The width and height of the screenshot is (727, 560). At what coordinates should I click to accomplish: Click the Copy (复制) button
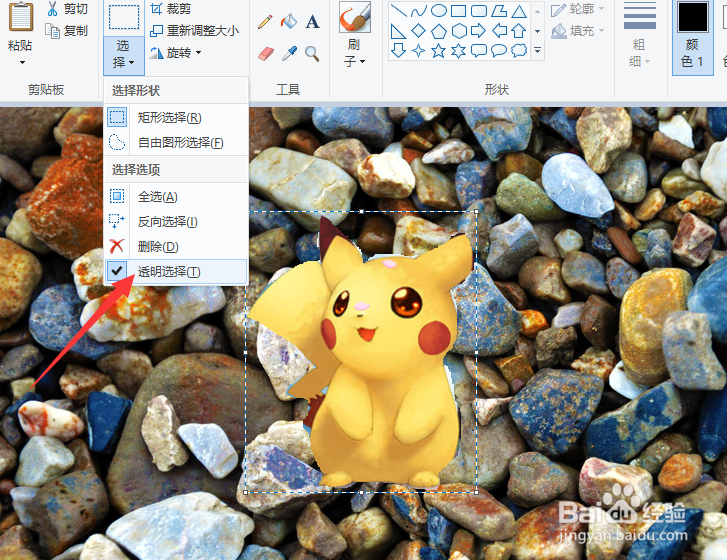(x=67, y=31)
